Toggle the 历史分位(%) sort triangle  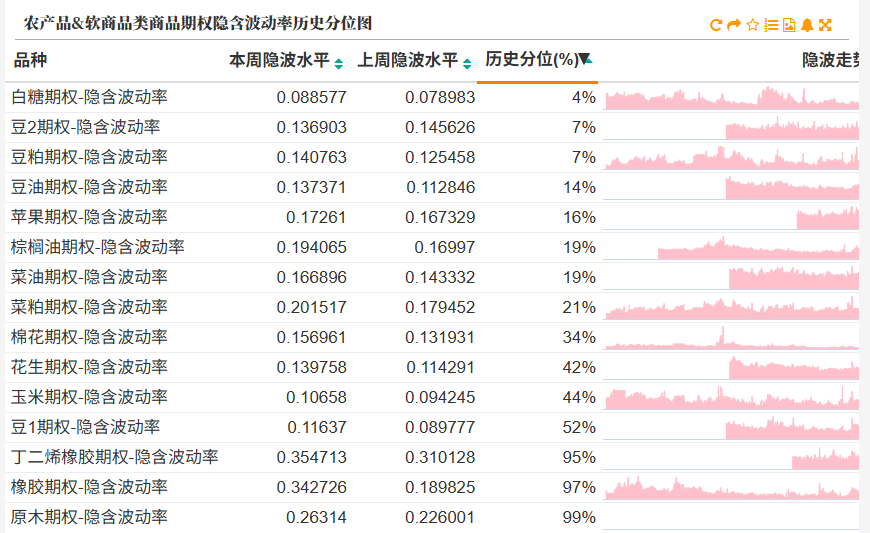[x=586, y=58]
